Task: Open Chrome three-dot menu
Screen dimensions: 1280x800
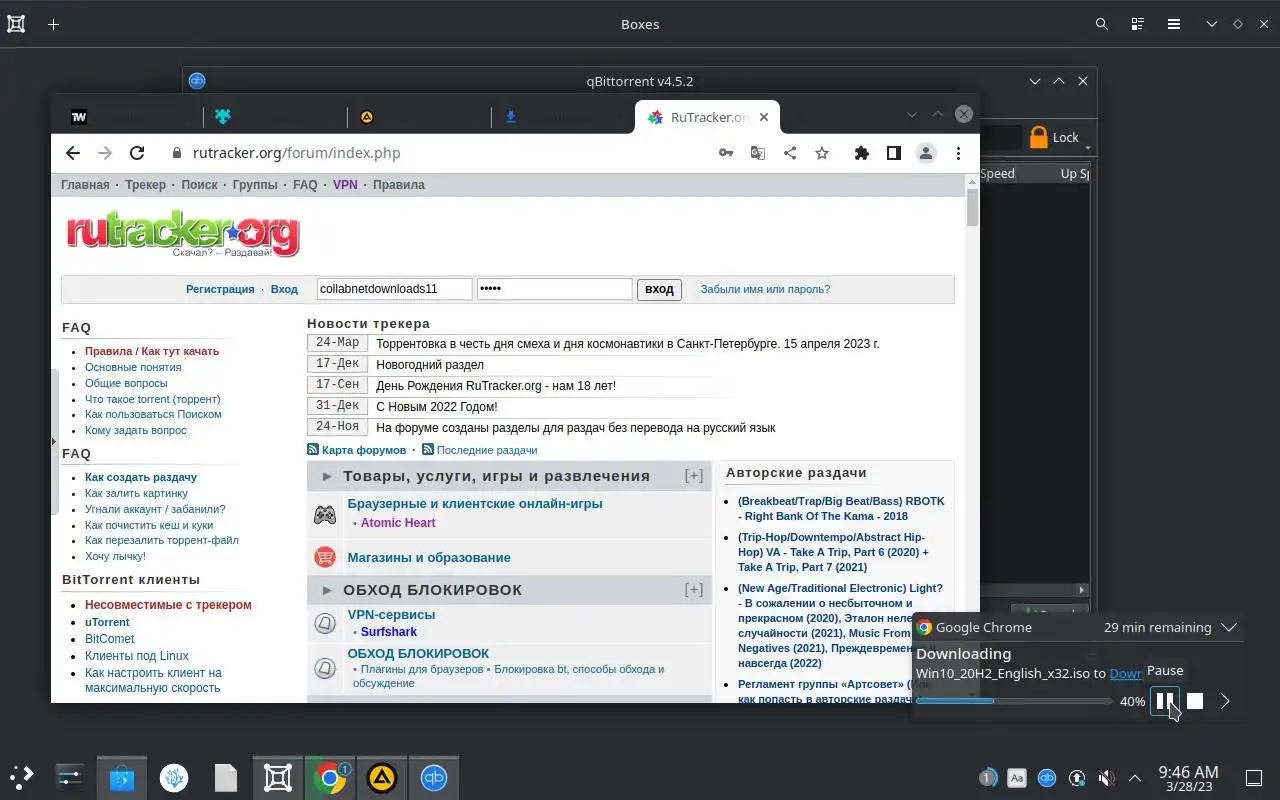Action: pyautogui.click(x=958, y=153)
